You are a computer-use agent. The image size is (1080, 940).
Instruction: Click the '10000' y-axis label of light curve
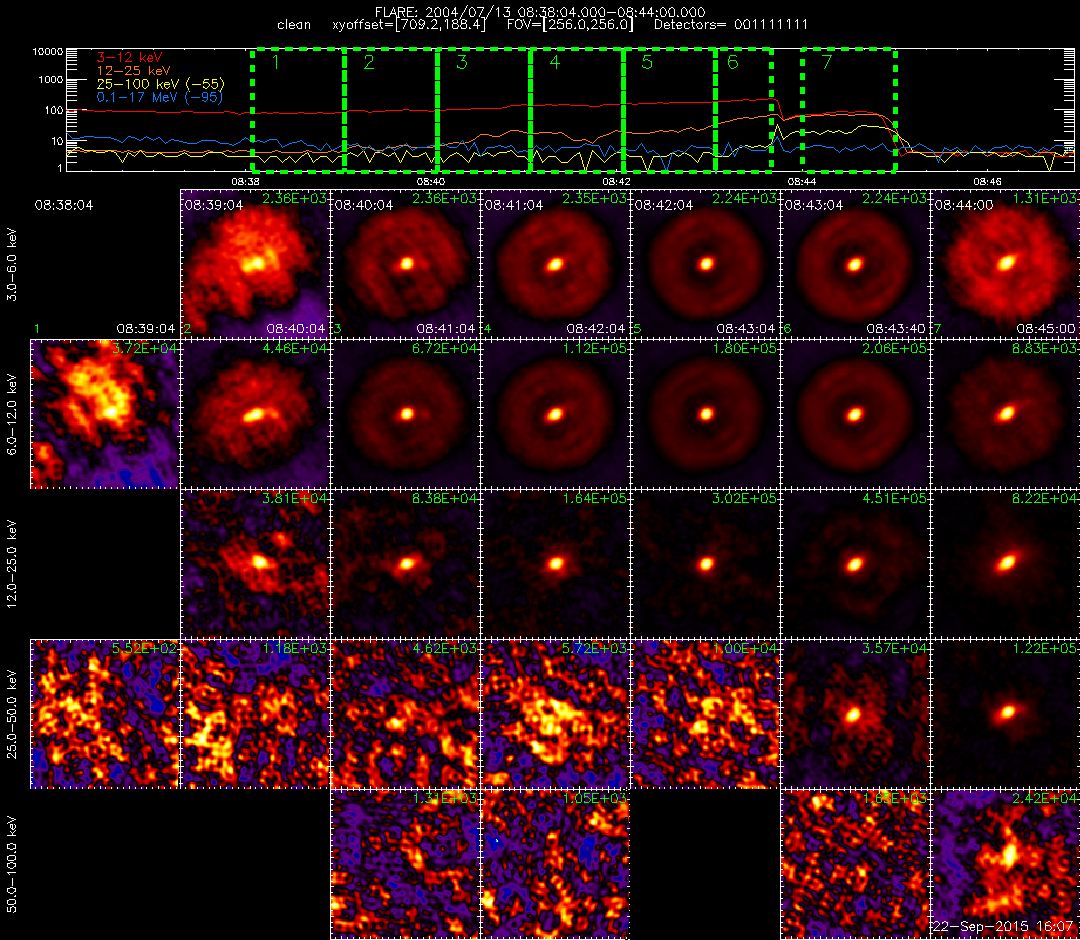pos(47,52)
